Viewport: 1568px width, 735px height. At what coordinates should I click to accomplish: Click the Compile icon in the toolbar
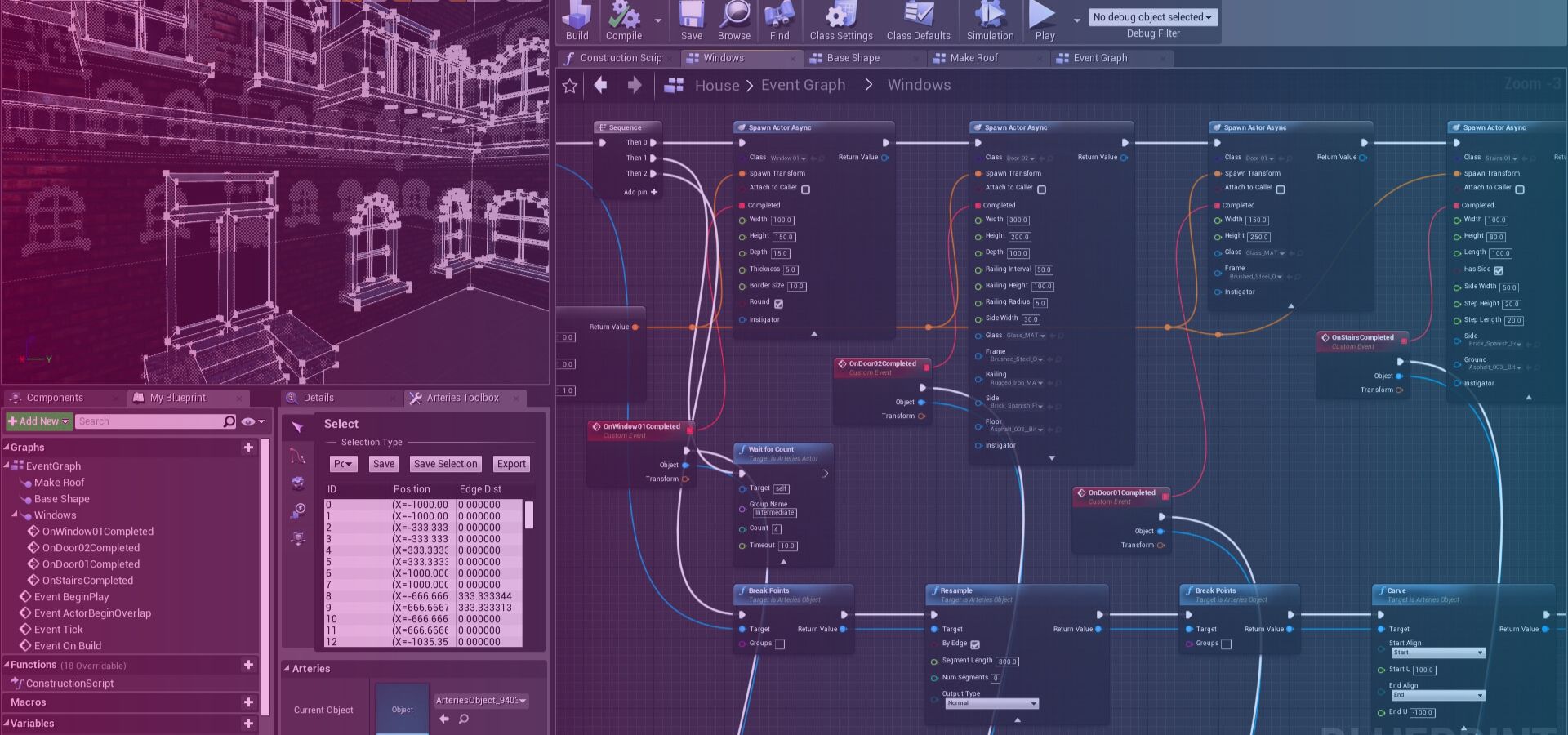tap(624, 20)
